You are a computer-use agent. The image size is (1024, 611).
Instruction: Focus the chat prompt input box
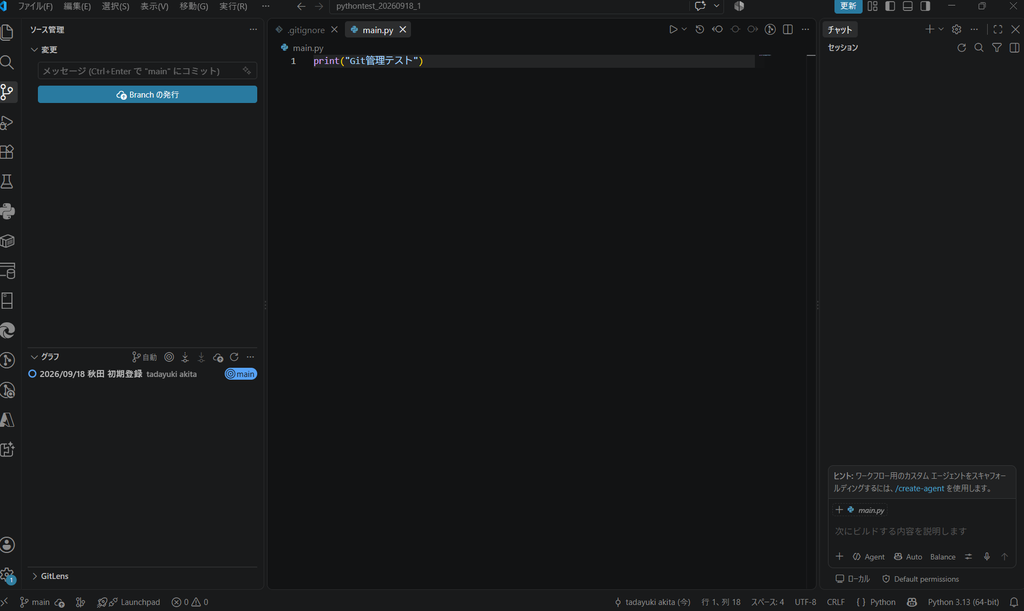pos(921,531)
